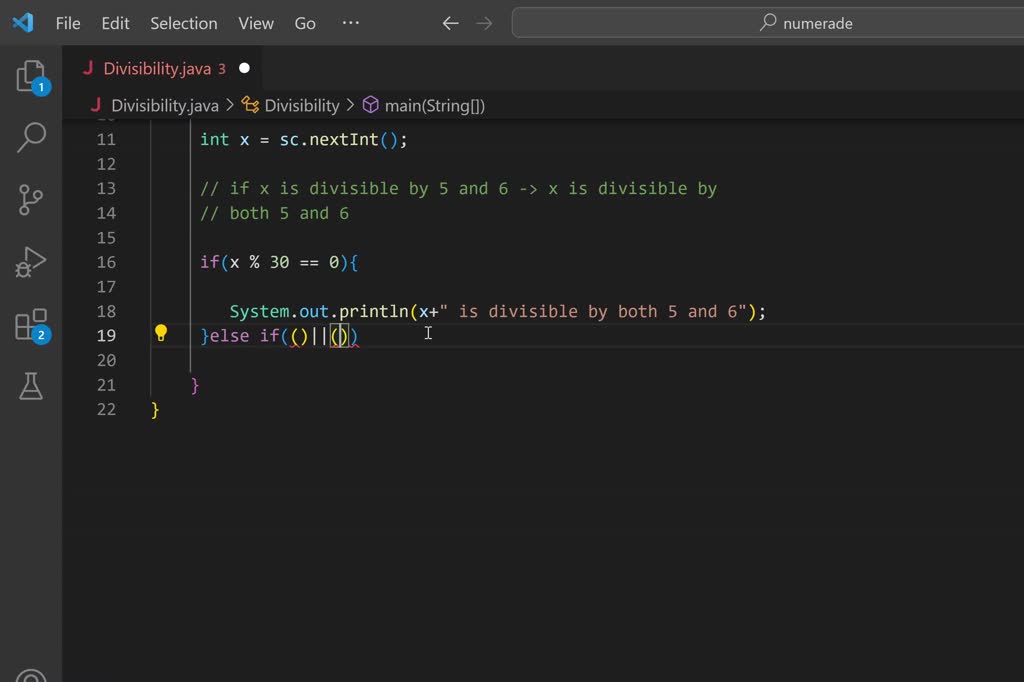Click the unsaved dot on Divisibility.java tab
The width and height of the screenshot is (1024, 682).
point(244,69)
